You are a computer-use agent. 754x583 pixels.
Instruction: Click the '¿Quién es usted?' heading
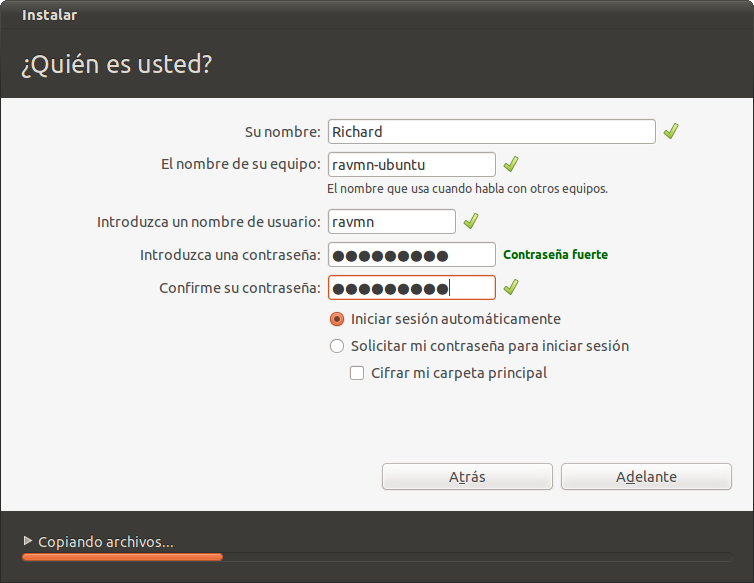(x=116, y=65)
